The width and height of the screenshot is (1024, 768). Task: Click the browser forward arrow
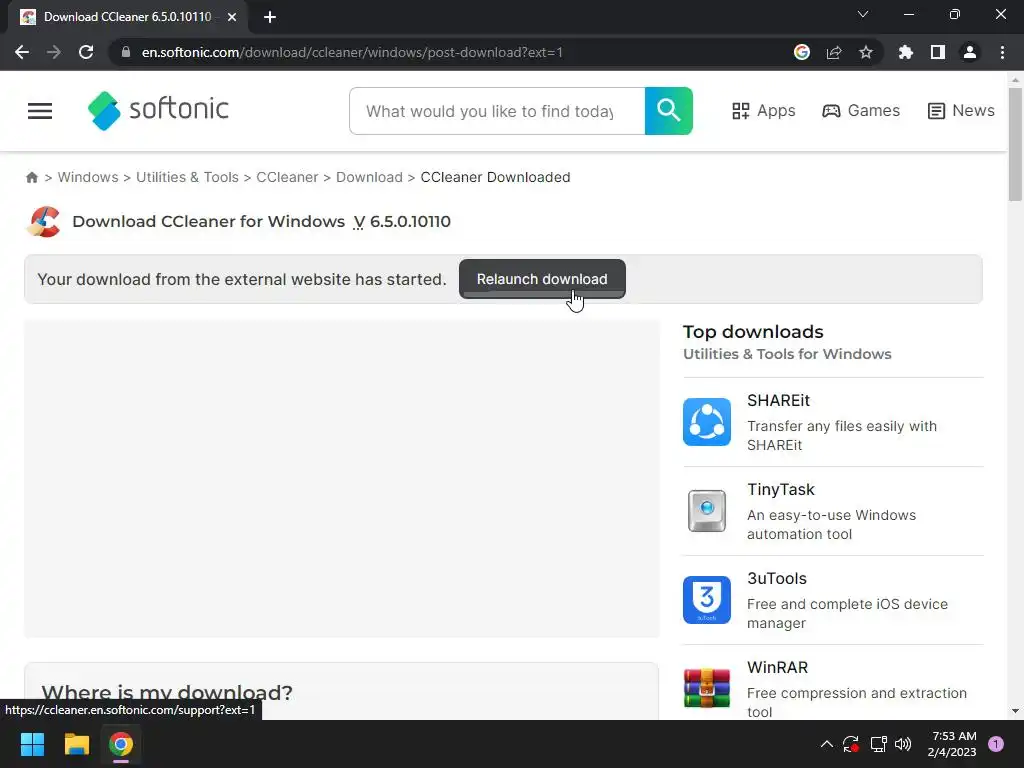54,52
